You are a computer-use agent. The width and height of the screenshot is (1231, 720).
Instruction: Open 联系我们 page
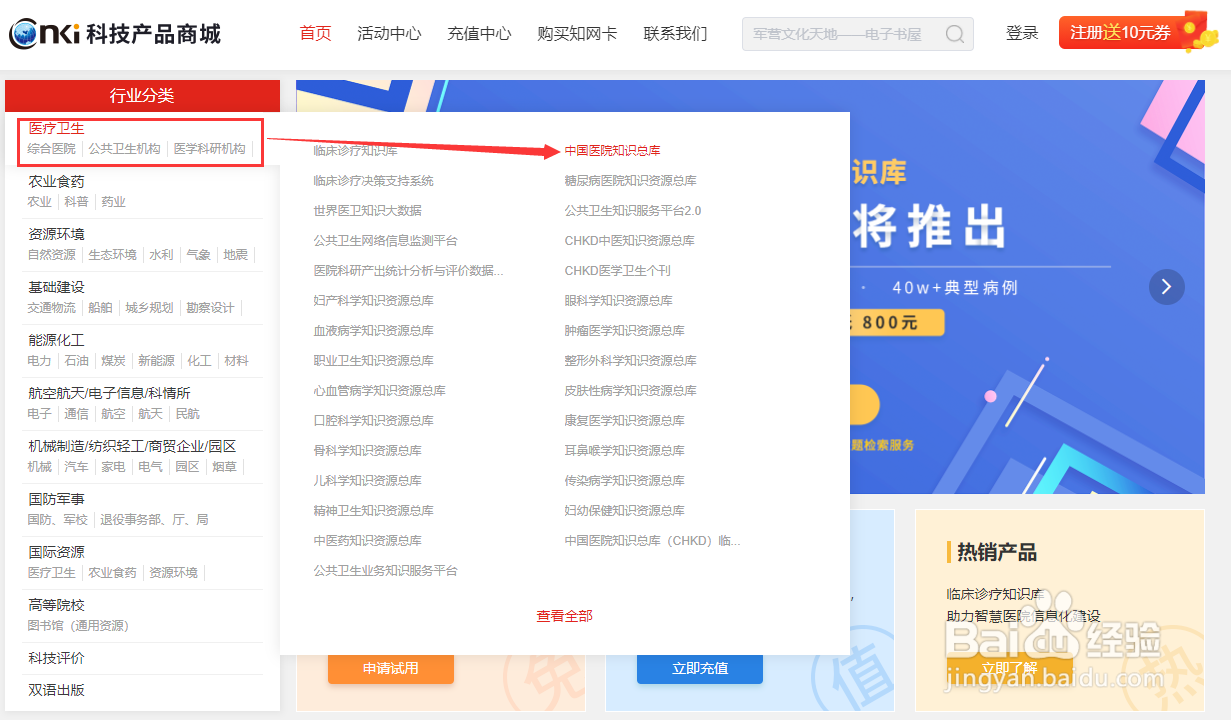675,33
